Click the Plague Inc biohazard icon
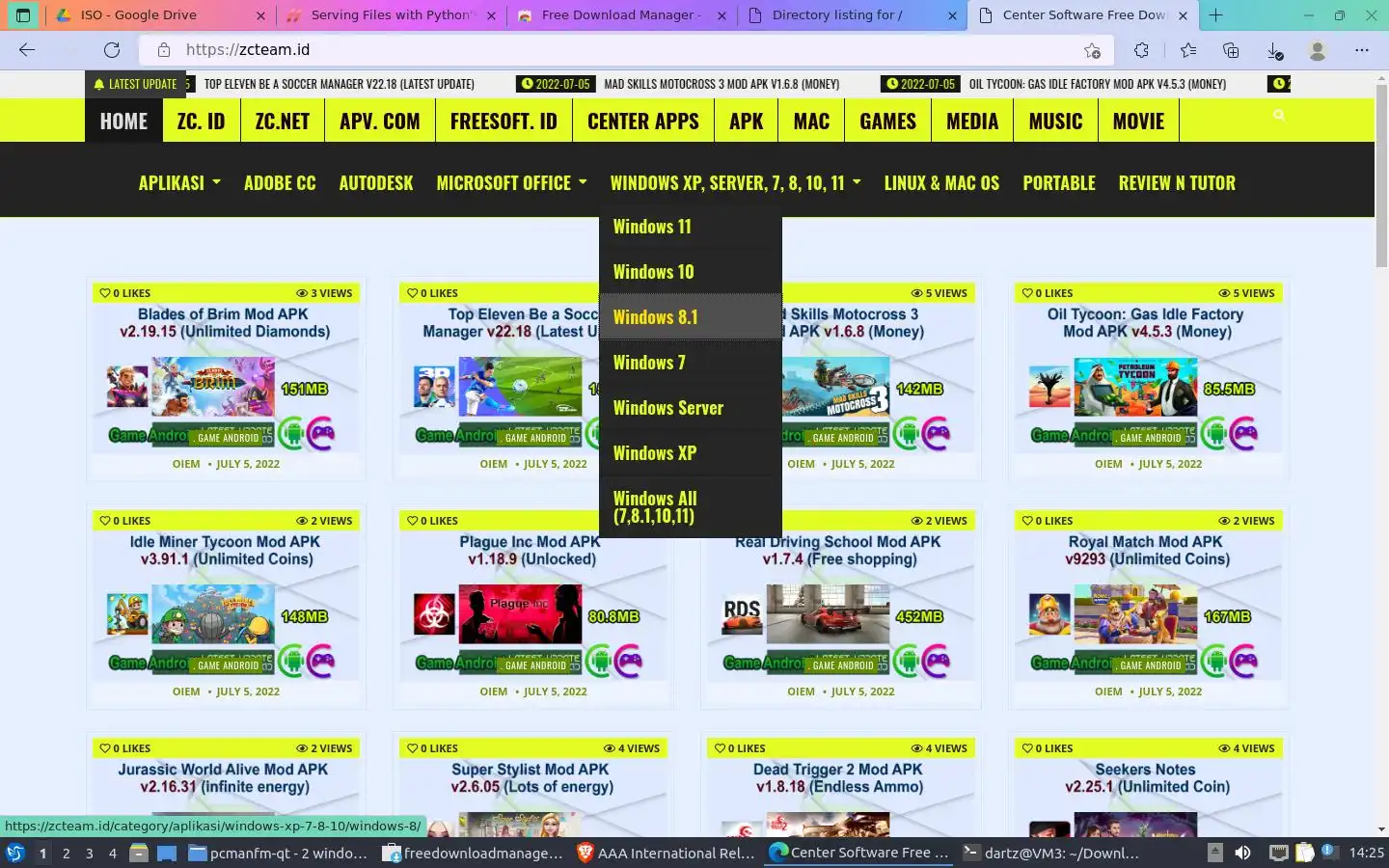The width and height of the screenshot is (1389, 868). pos(434,614)
